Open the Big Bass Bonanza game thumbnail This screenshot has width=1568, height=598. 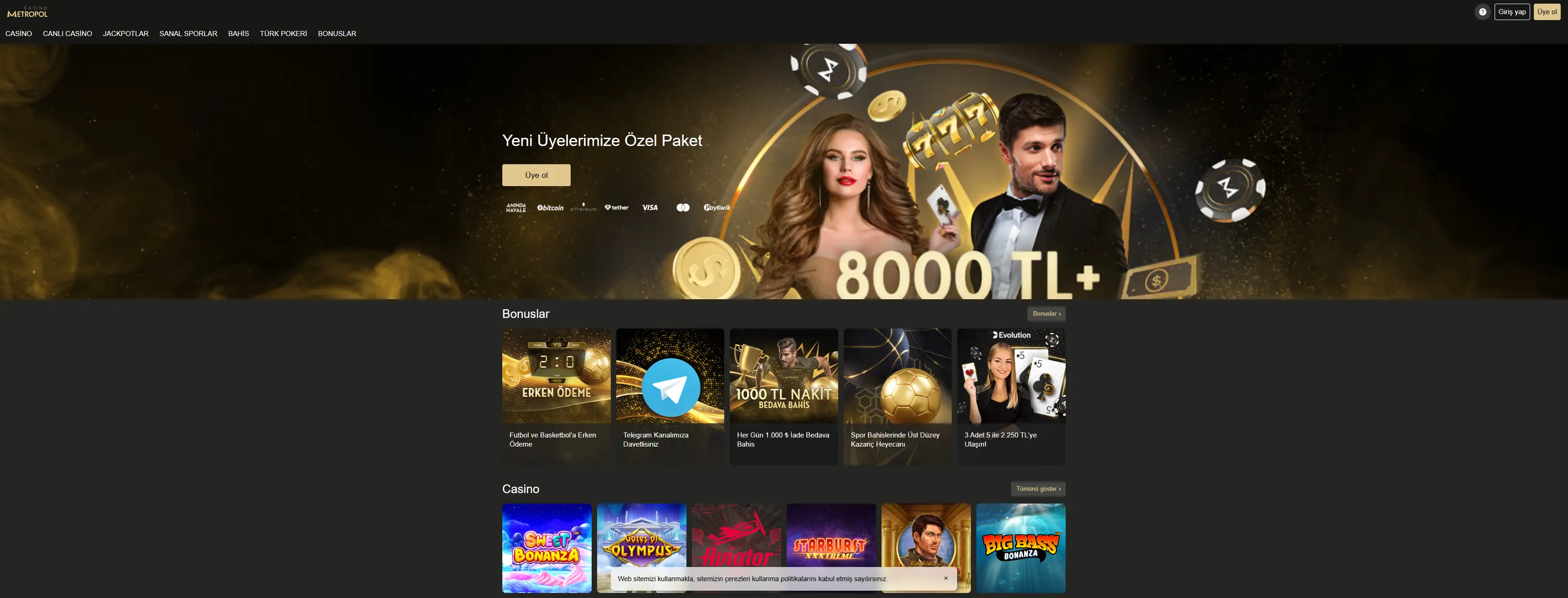click(x=1021, y=548)
